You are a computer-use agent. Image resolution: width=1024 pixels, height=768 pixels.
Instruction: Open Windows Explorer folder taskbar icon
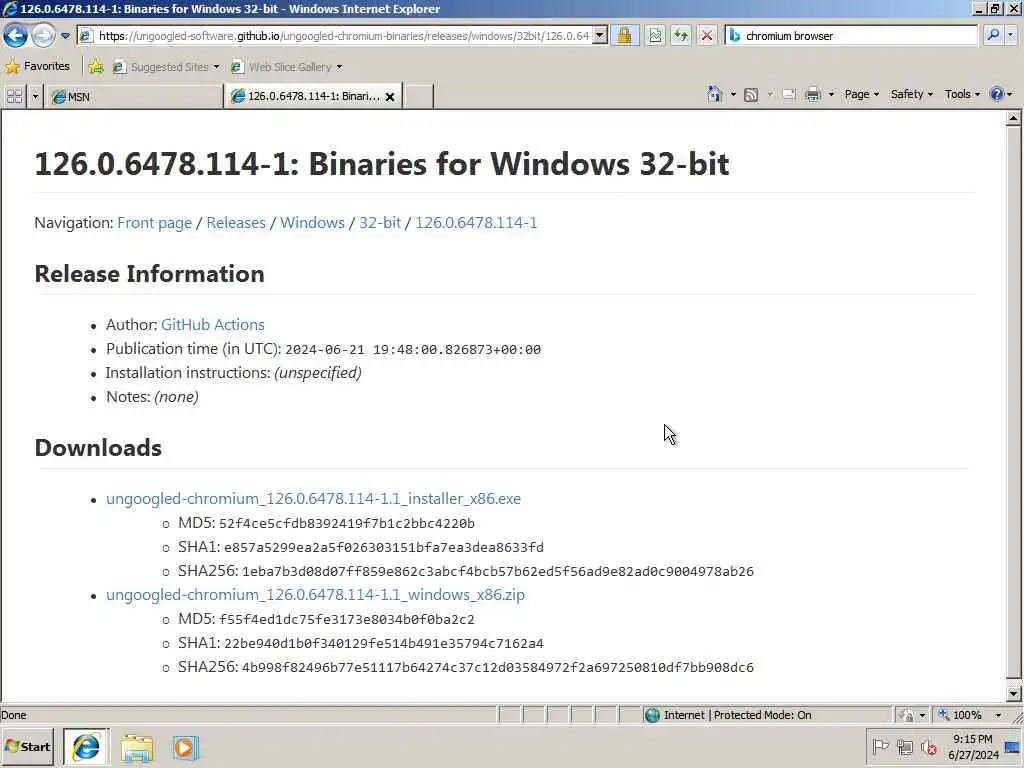click(136, 748)
